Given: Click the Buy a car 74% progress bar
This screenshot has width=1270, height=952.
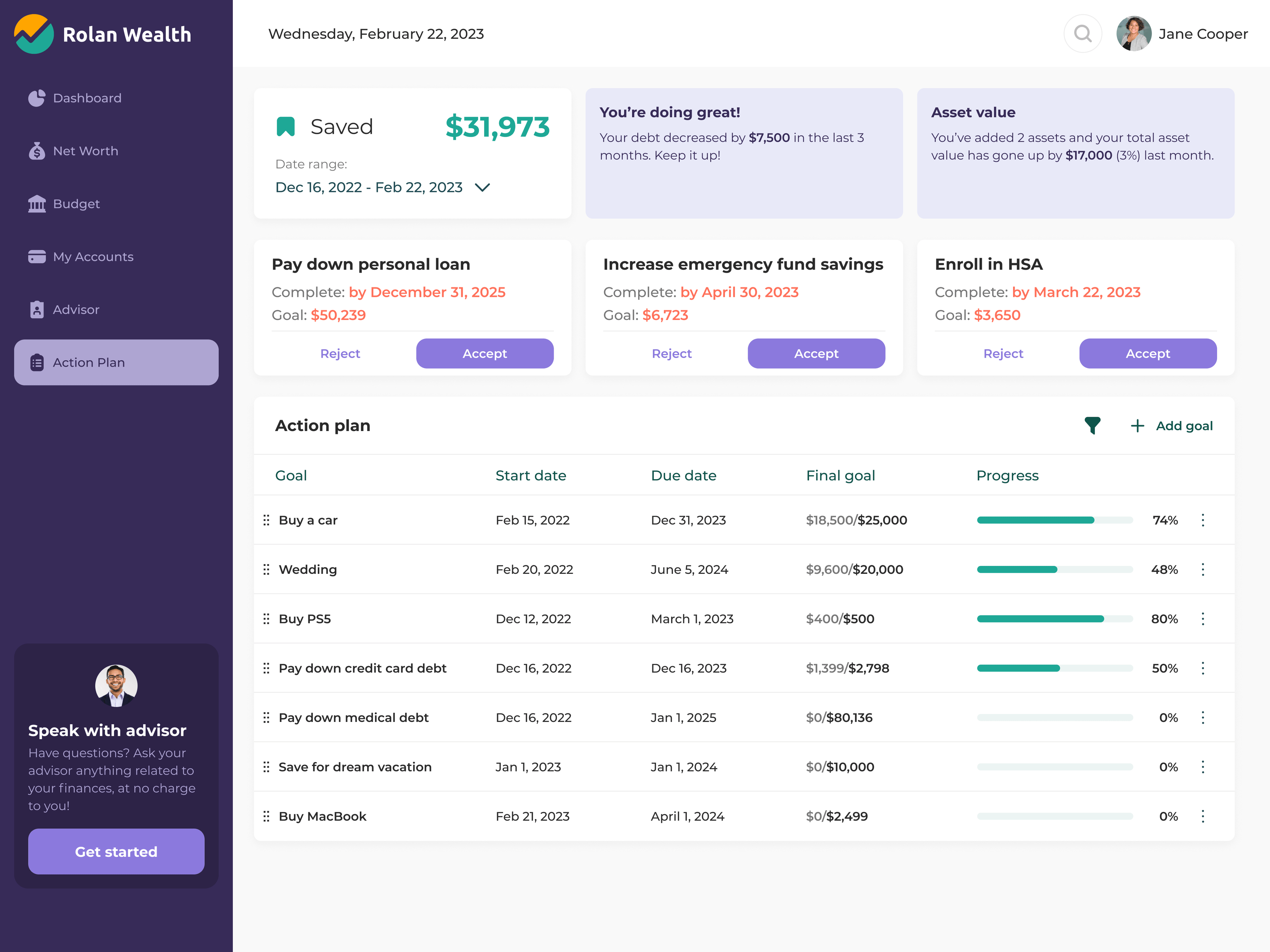Looking at the screenshot, I should click(x=1055, y=520).
